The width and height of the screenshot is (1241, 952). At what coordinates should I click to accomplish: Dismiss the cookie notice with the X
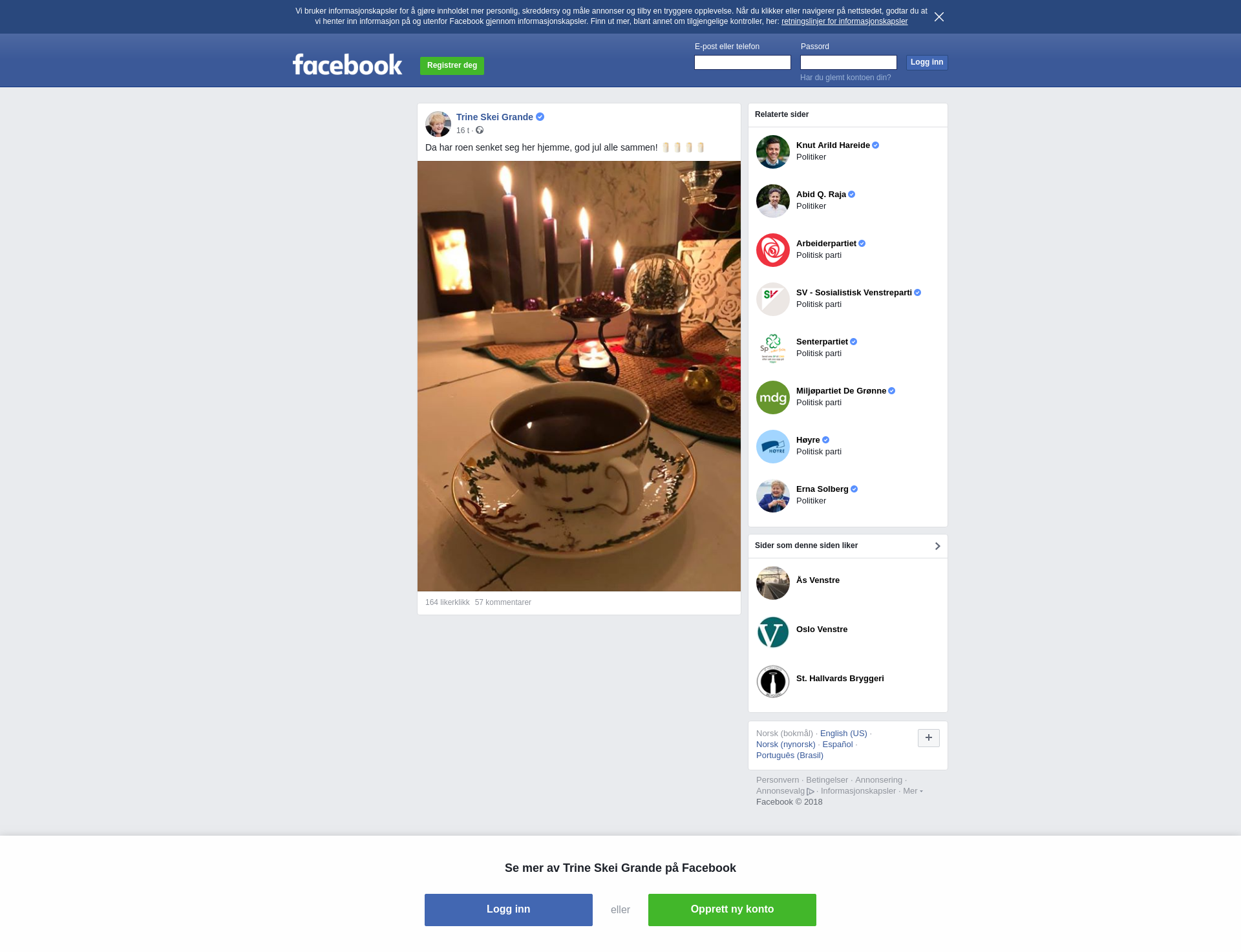(x=939, y=17)
